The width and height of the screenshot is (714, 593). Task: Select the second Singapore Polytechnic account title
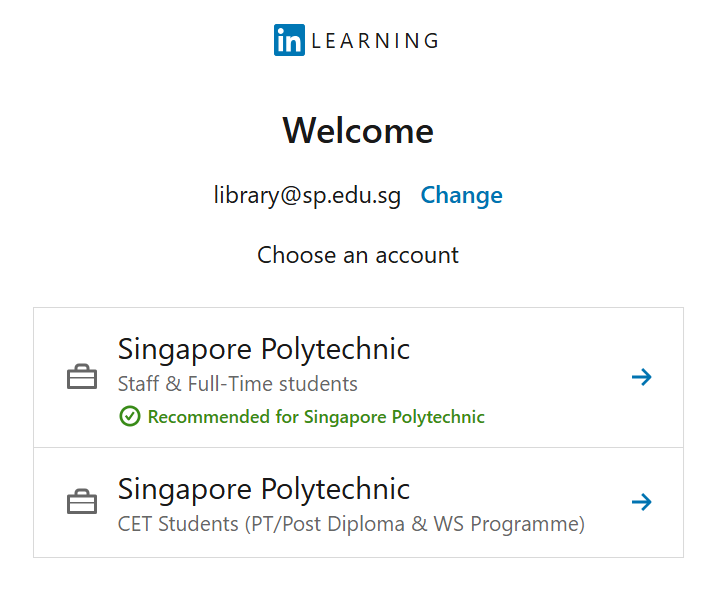click(x=264, y=489)
